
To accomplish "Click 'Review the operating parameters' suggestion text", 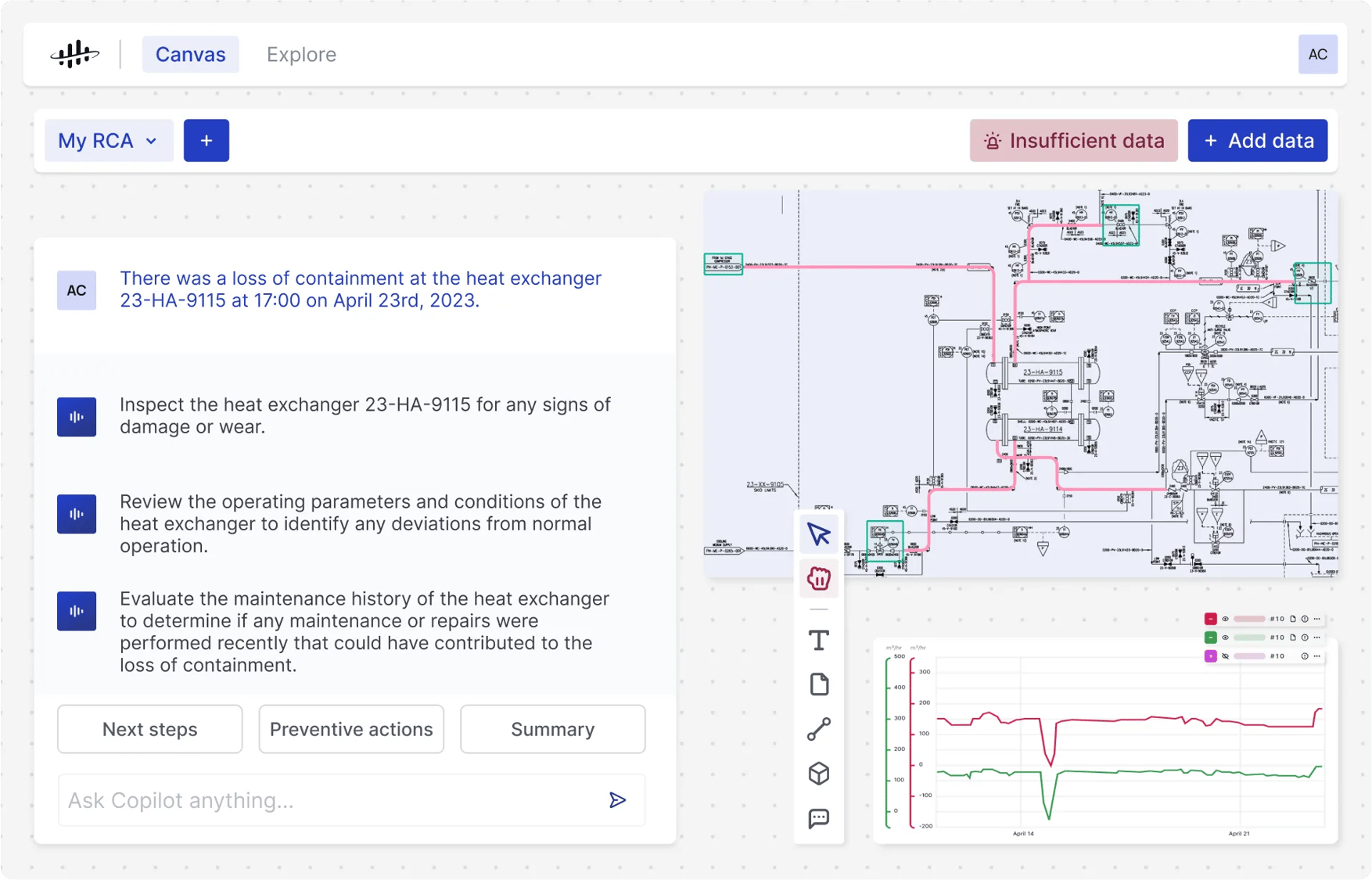I will tap(361, 523).
